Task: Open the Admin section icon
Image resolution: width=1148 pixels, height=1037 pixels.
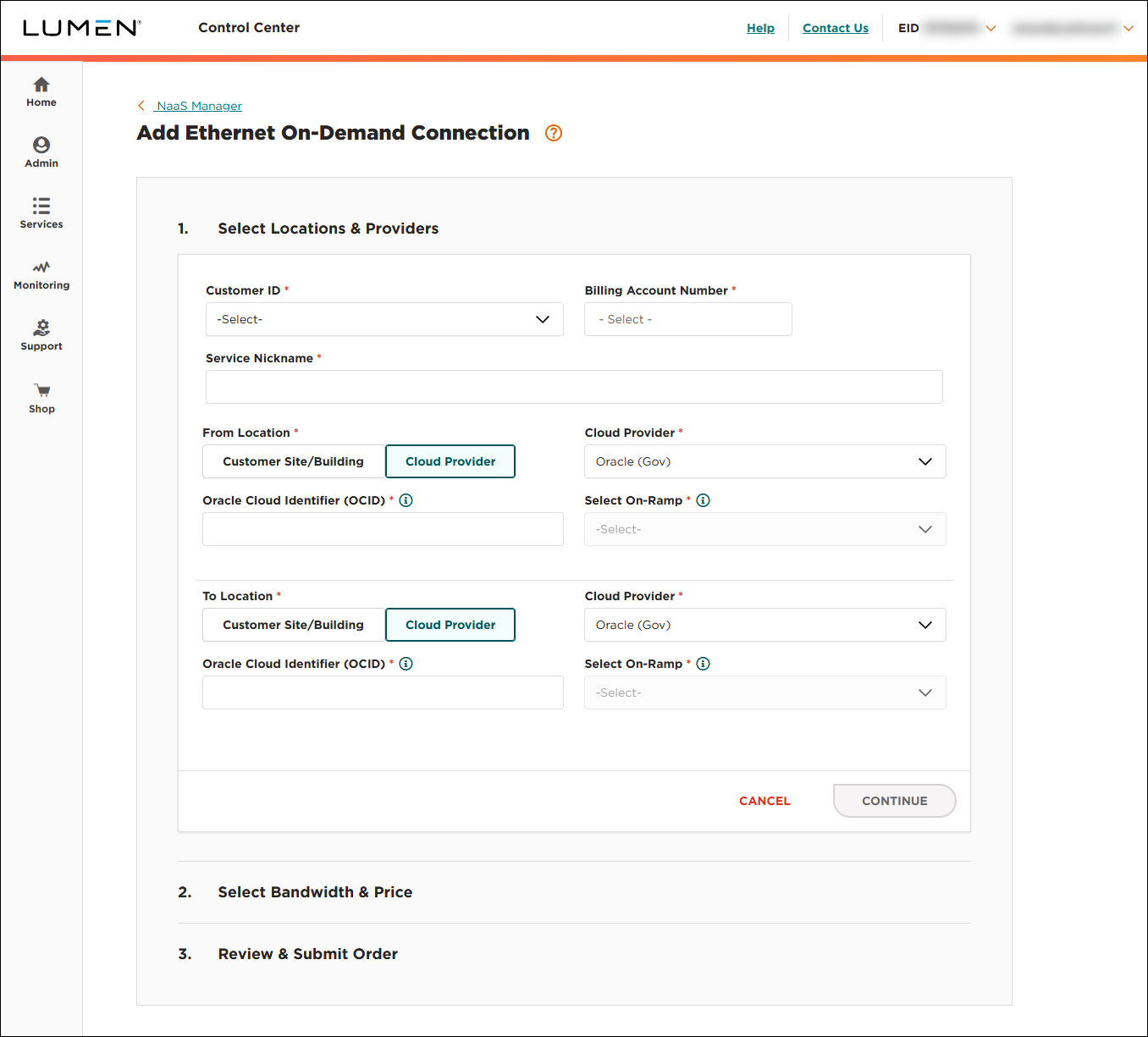Action: point(41,145)
